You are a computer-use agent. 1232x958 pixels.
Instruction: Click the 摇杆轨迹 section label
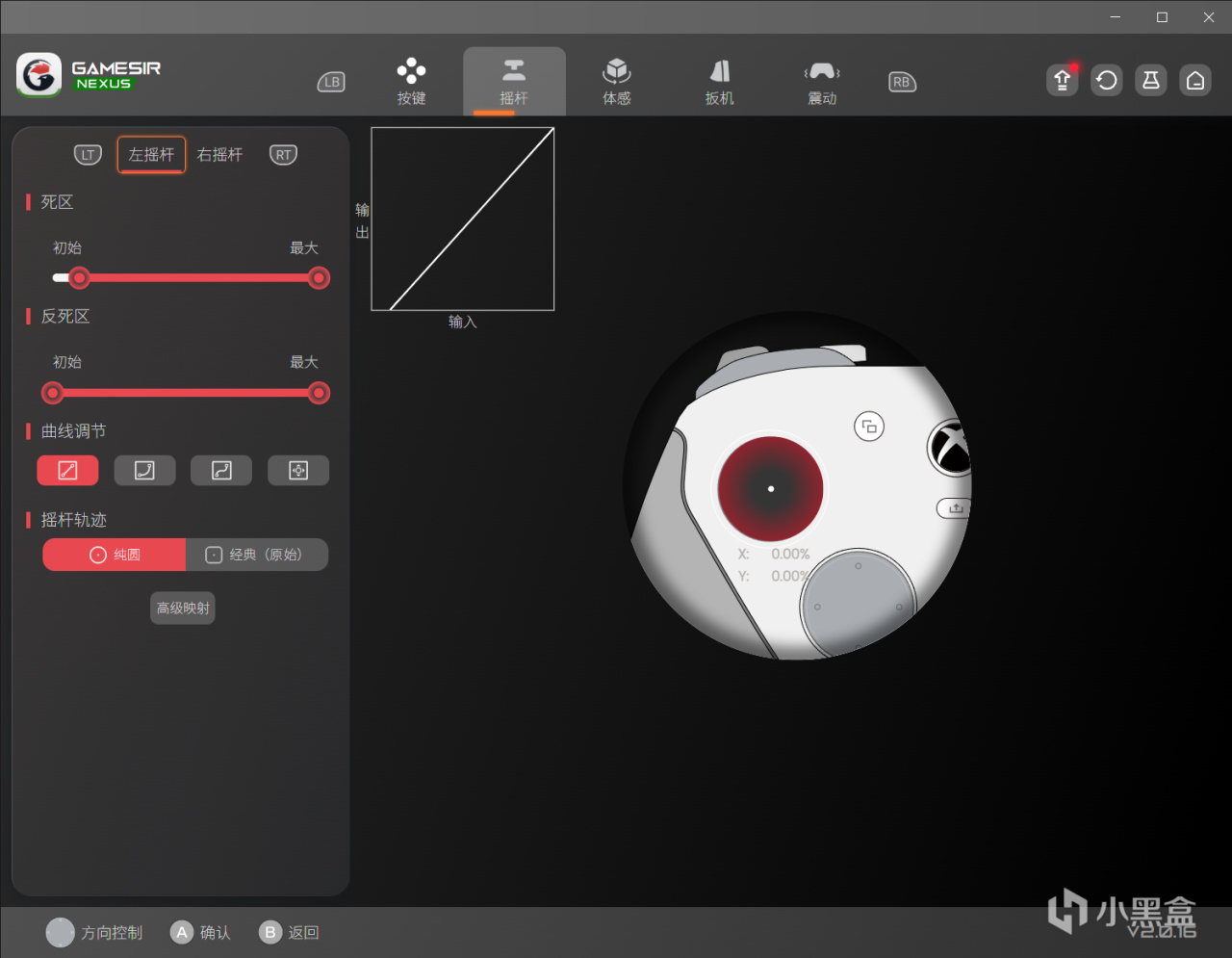coord(73,520)
